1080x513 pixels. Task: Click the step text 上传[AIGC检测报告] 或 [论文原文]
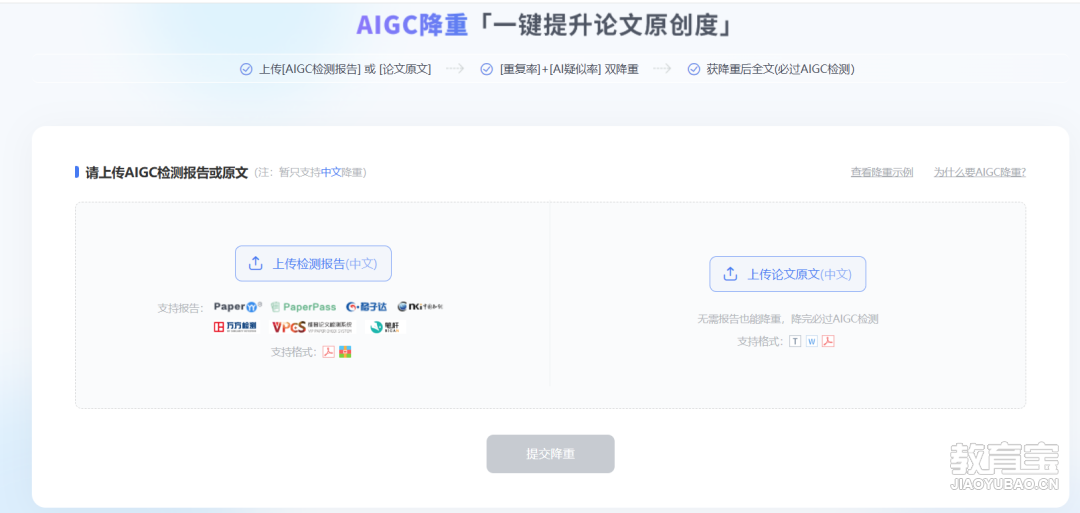click(x=345, y=70)
